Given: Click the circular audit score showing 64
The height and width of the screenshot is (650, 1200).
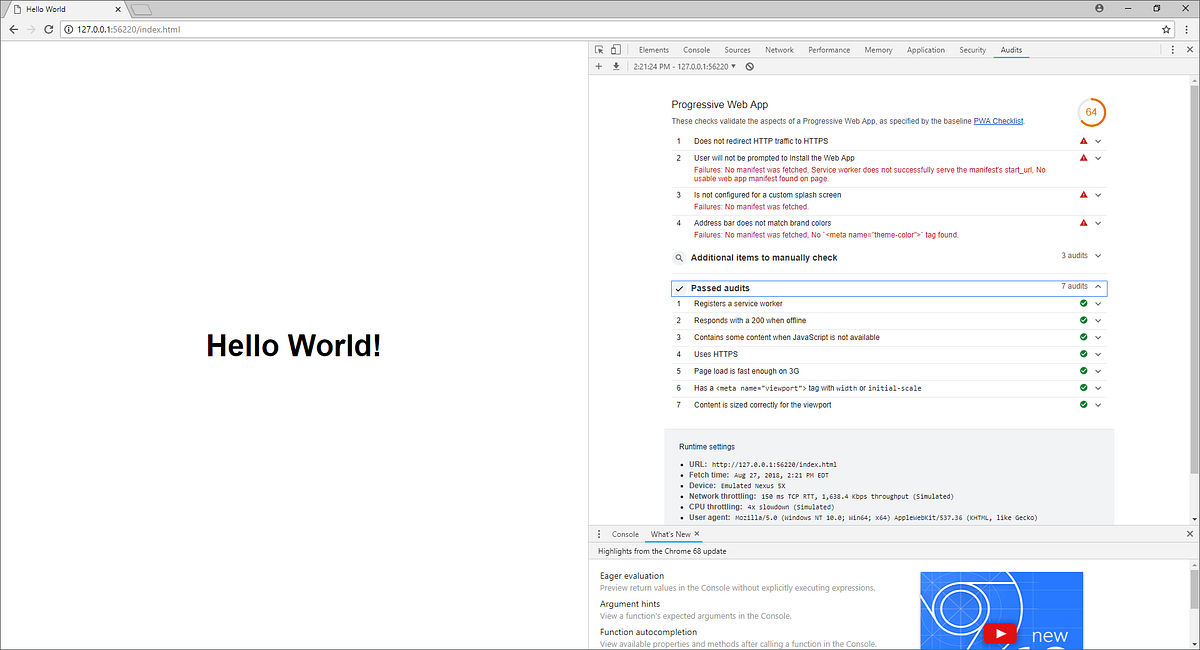Looking at the screenshot, I should pyautogui.click(x=1092, y=112).
